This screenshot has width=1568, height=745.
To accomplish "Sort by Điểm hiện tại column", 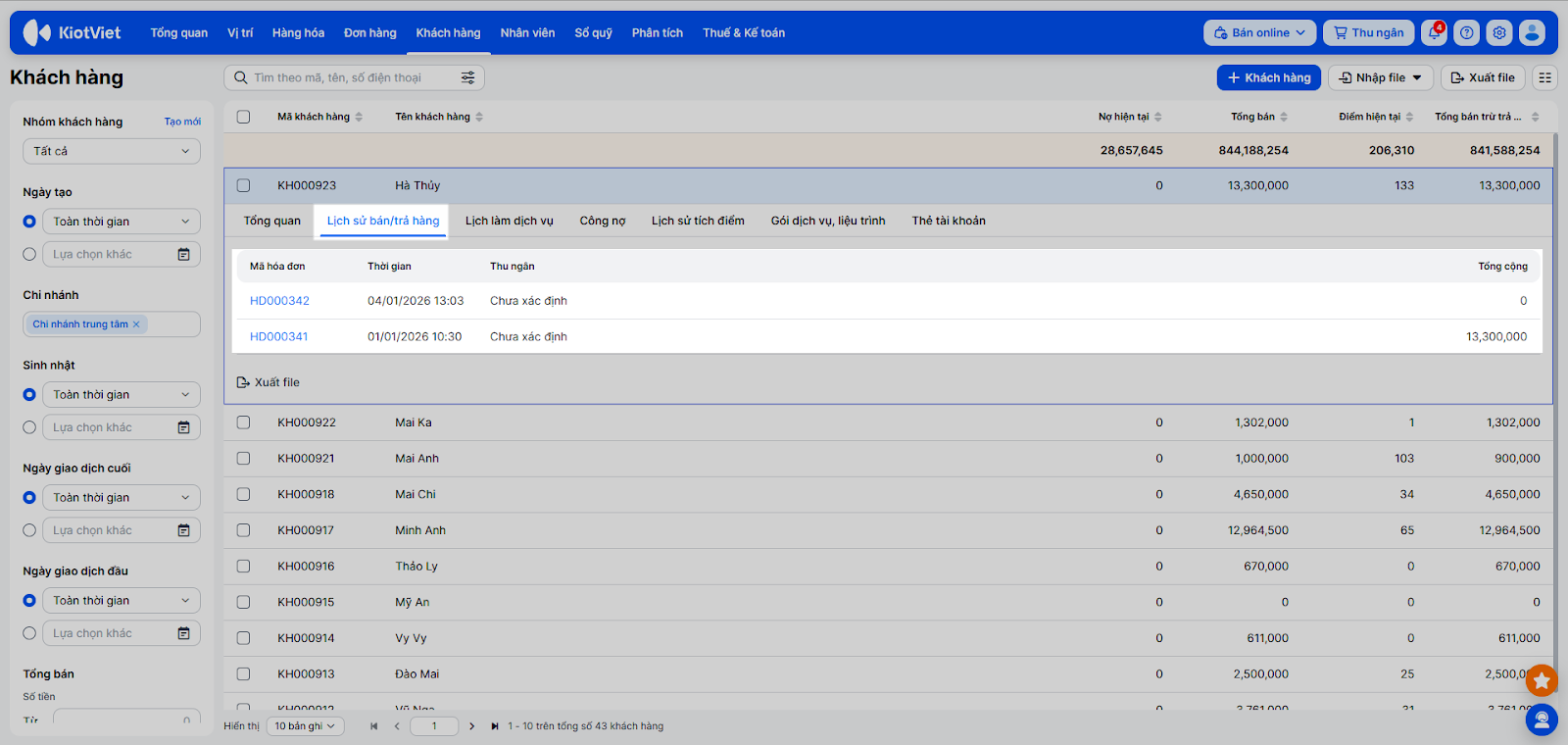I will tap(1376, 117).
